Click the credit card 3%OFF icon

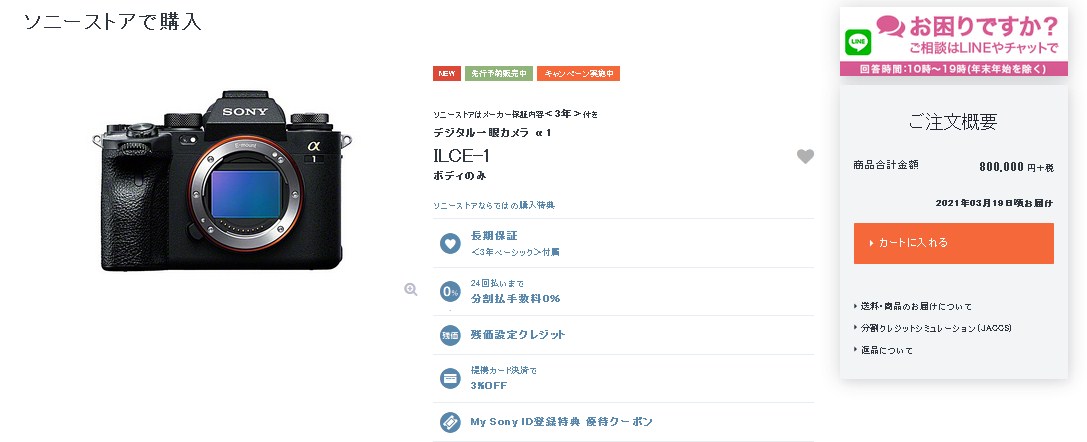click(x=450, y=378)
